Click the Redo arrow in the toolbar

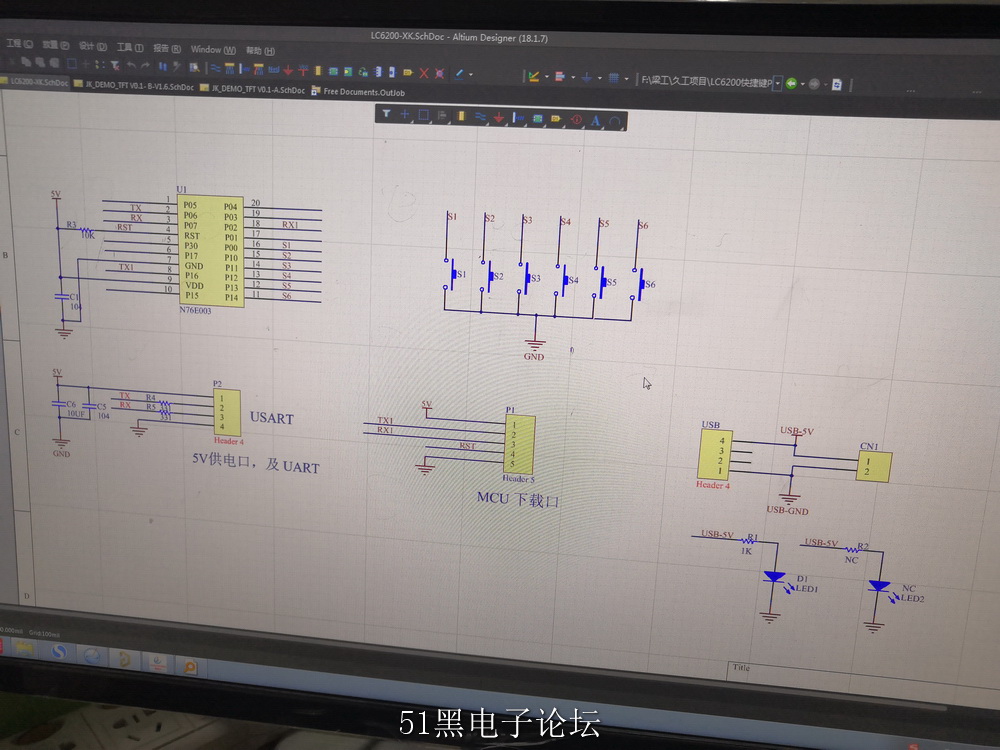tap(145, 66)
